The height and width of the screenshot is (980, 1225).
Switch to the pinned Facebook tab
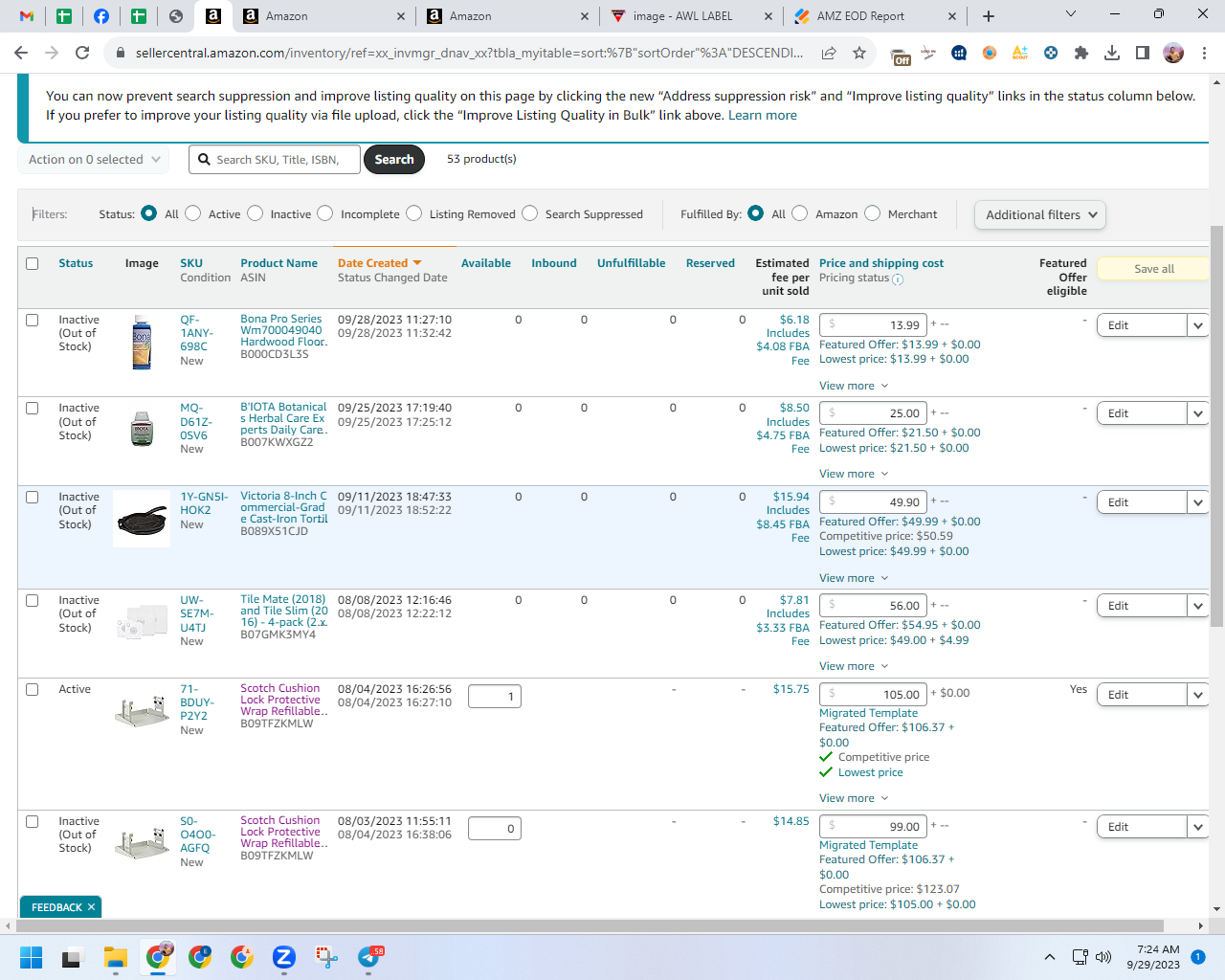101,16
